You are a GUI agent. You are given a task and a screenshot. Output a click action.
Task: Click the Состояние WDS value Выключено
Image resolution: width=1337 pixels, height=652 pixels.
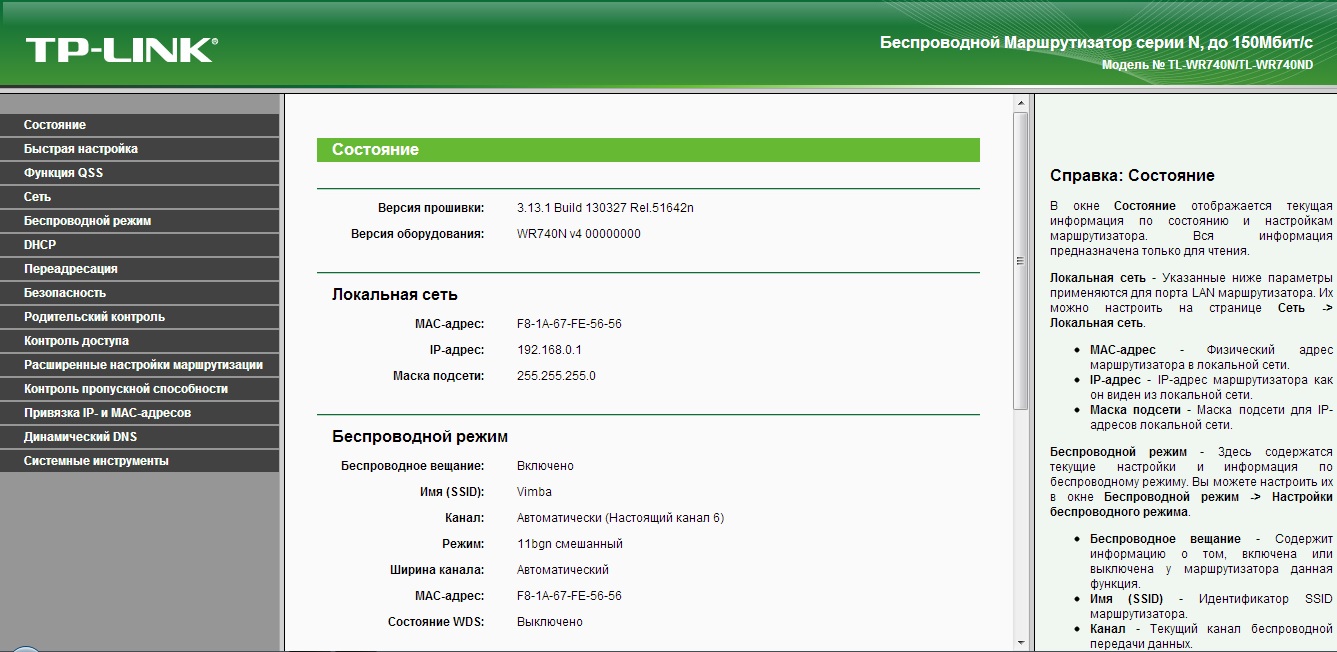549,622
